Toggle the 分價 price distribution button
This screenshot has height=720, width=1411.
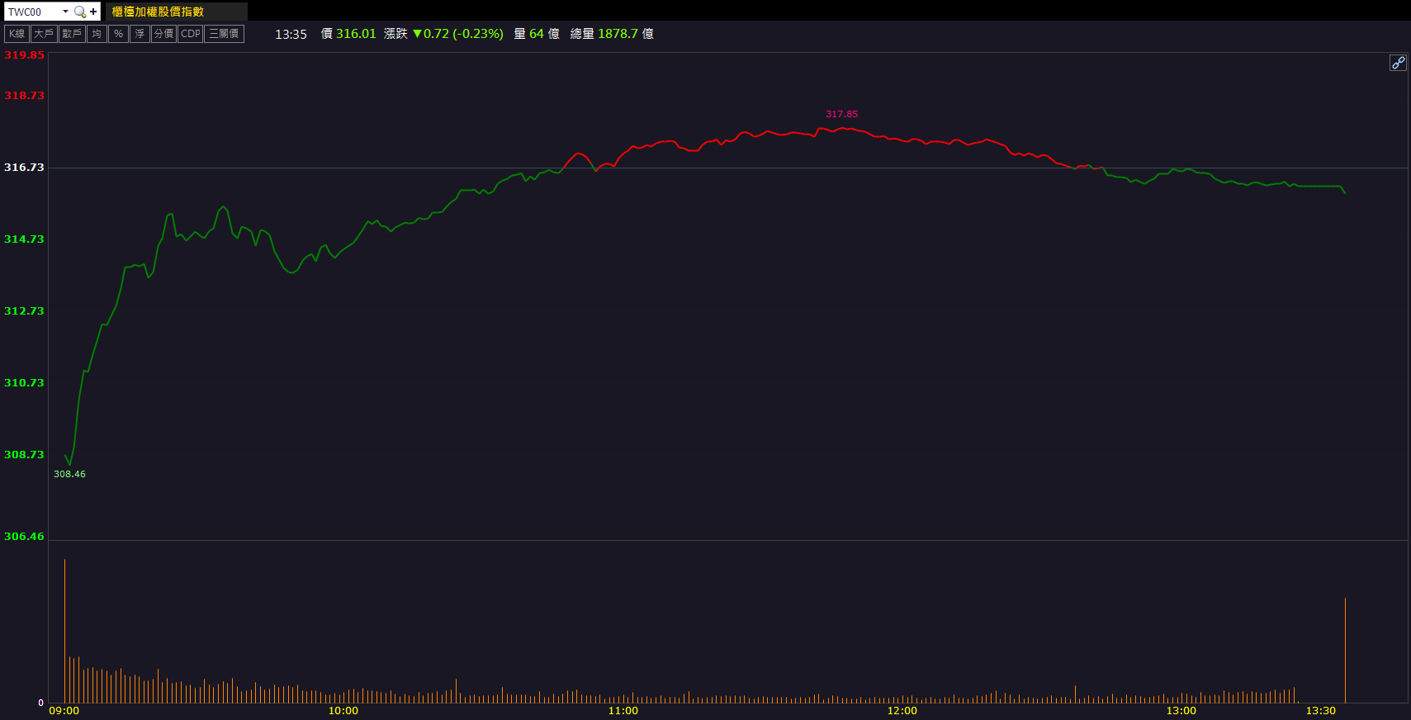(164, 34)
